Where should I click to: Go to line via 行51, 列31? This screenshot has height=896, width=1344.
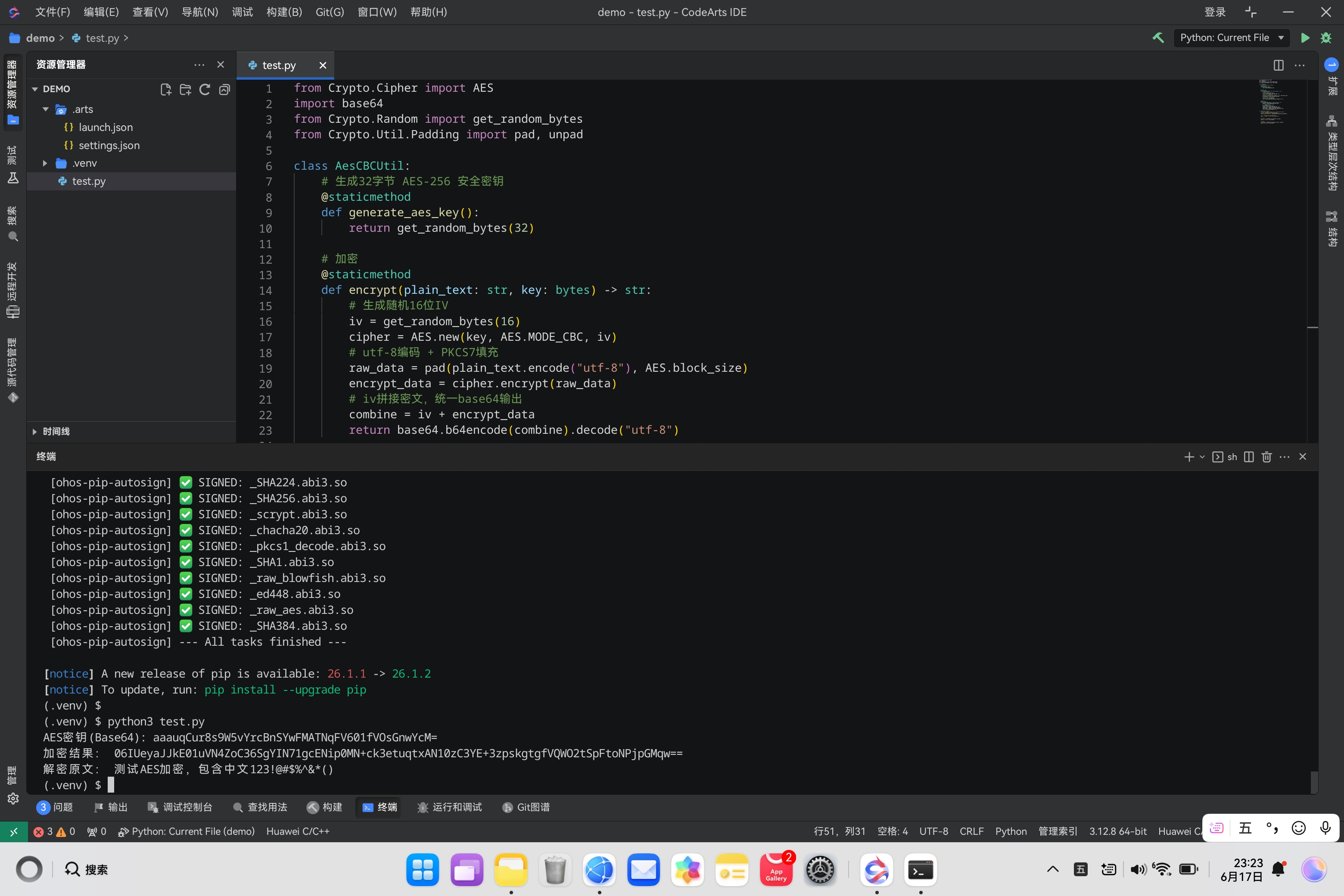pos(839,831)
